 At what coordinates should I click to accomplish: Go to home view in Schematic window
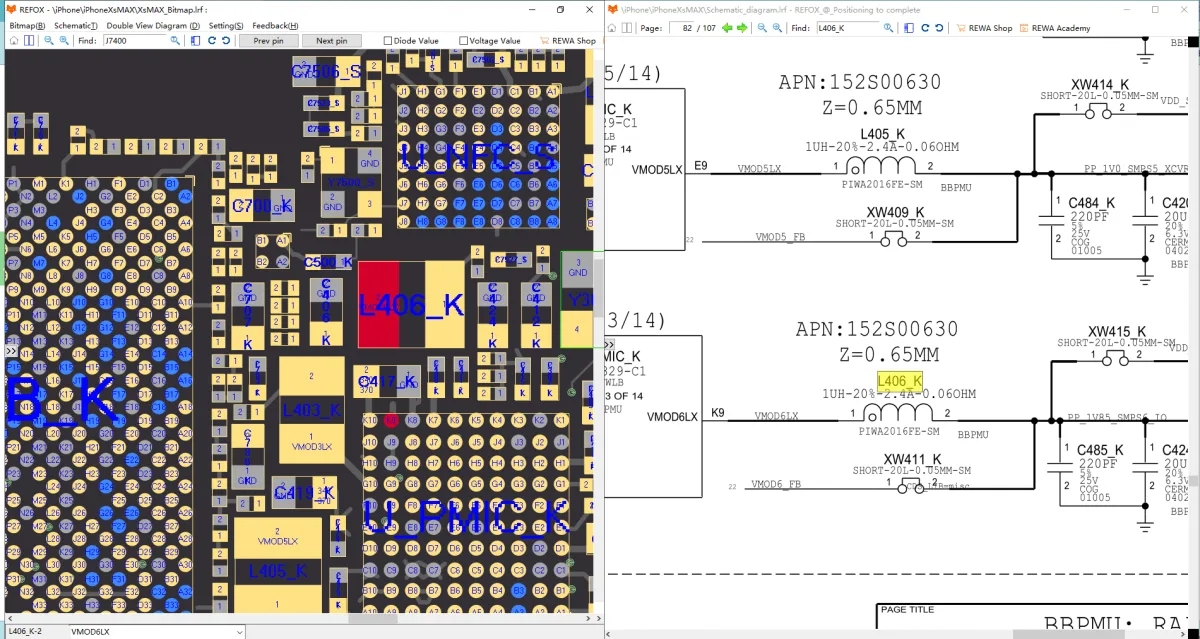[x=612, y=28]
